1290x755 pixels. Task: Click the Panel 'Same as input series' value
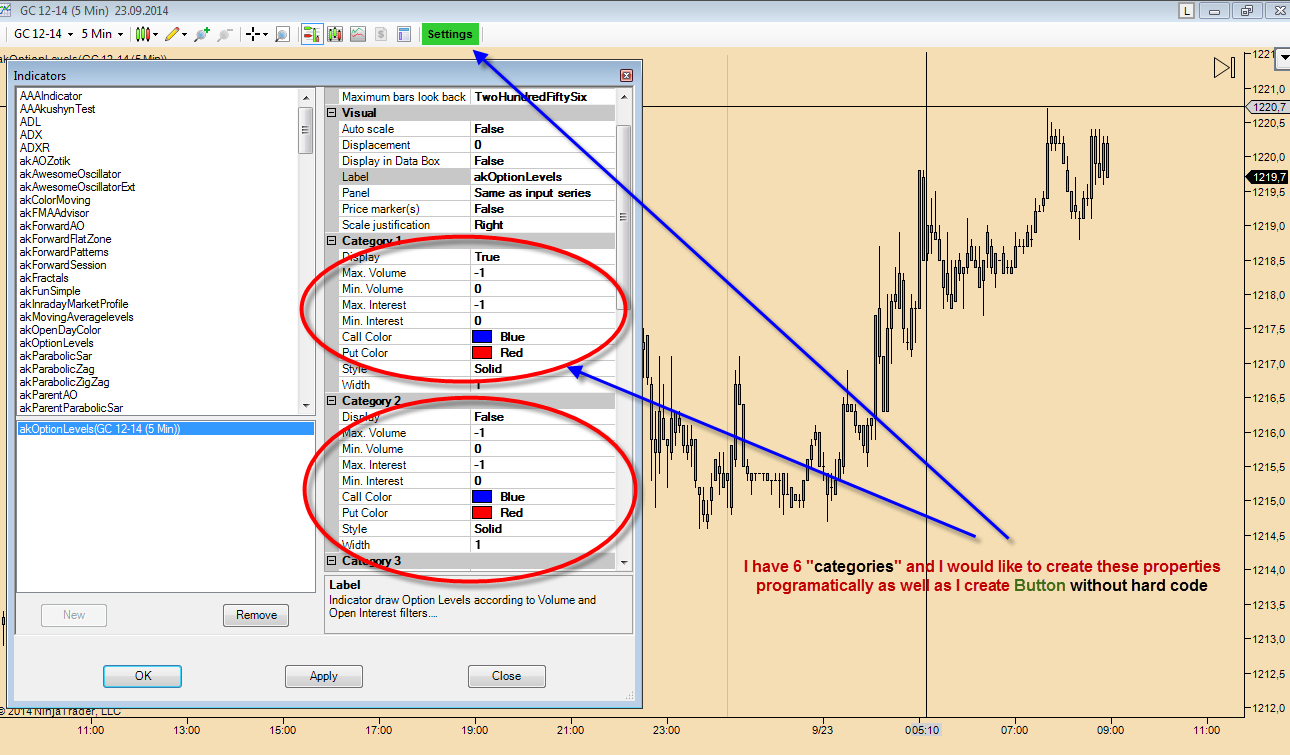[x=543, y=193]
